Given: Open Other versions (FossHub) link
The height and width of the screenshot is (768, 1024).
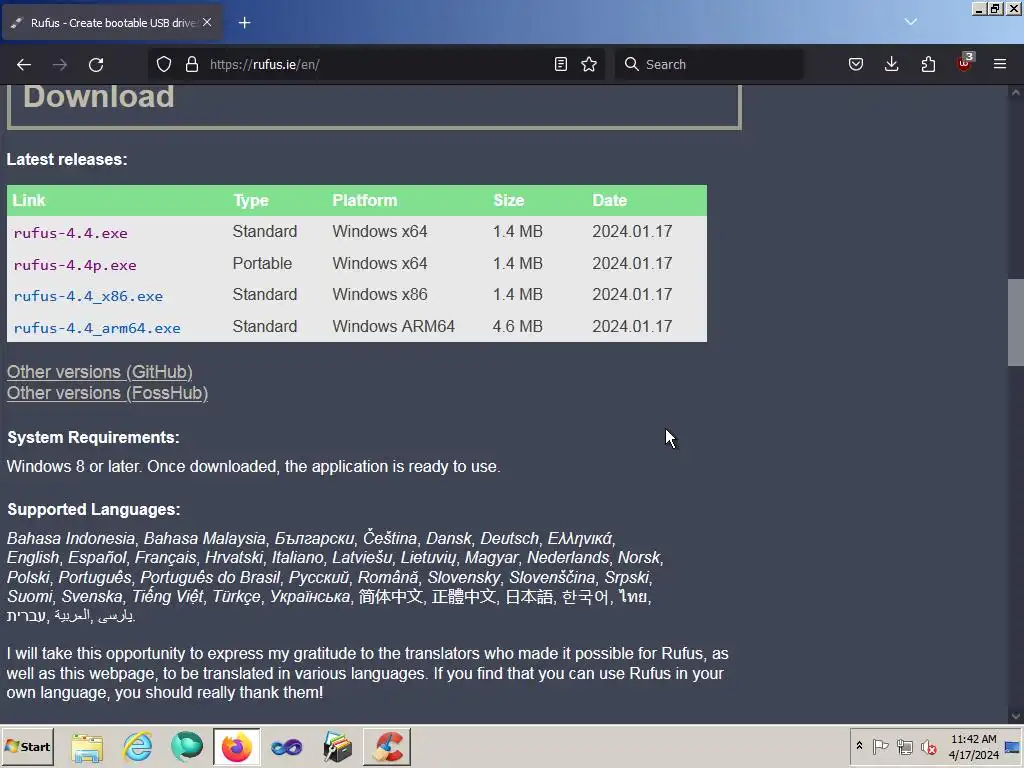Looking at the screenshot, I should (x=107, y=393).
